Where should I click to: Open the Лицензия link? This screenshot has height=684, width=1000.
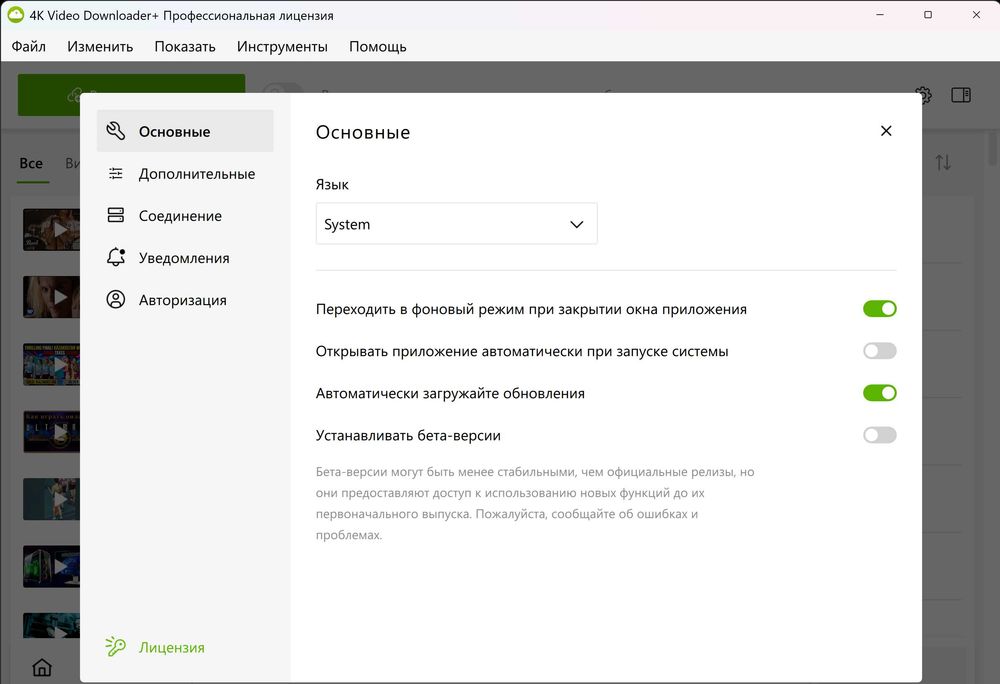pos(172,648)
